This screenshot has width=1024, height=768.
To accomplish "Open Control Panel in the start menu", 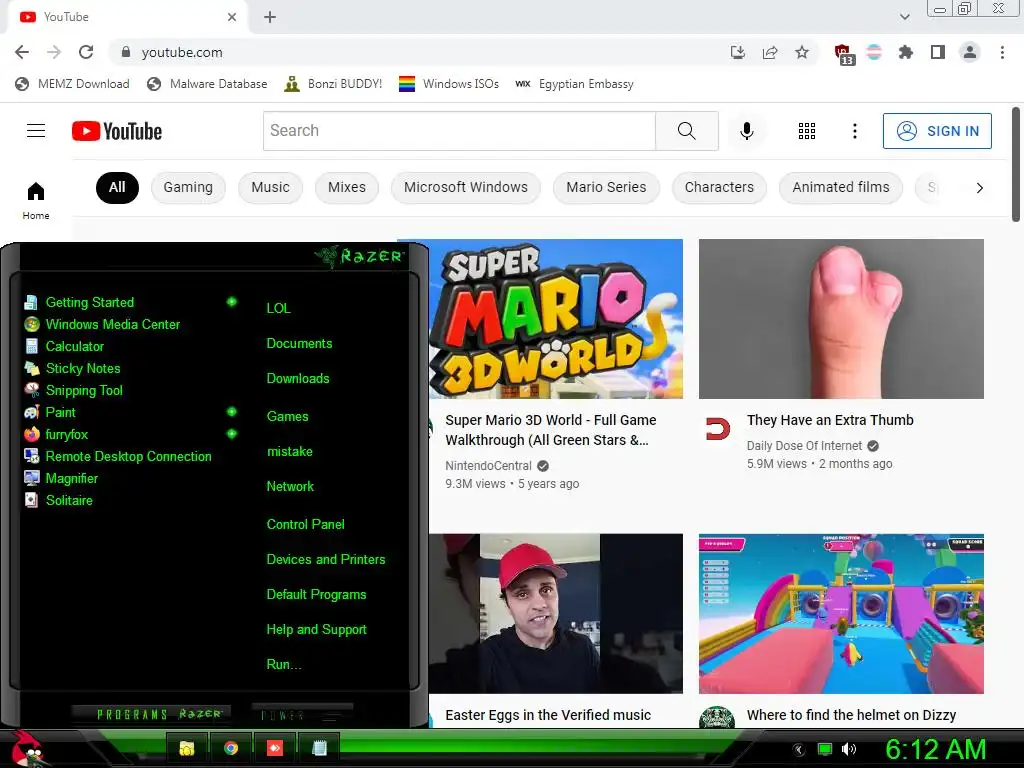I will pyautogui.click(x=306, y=524).
